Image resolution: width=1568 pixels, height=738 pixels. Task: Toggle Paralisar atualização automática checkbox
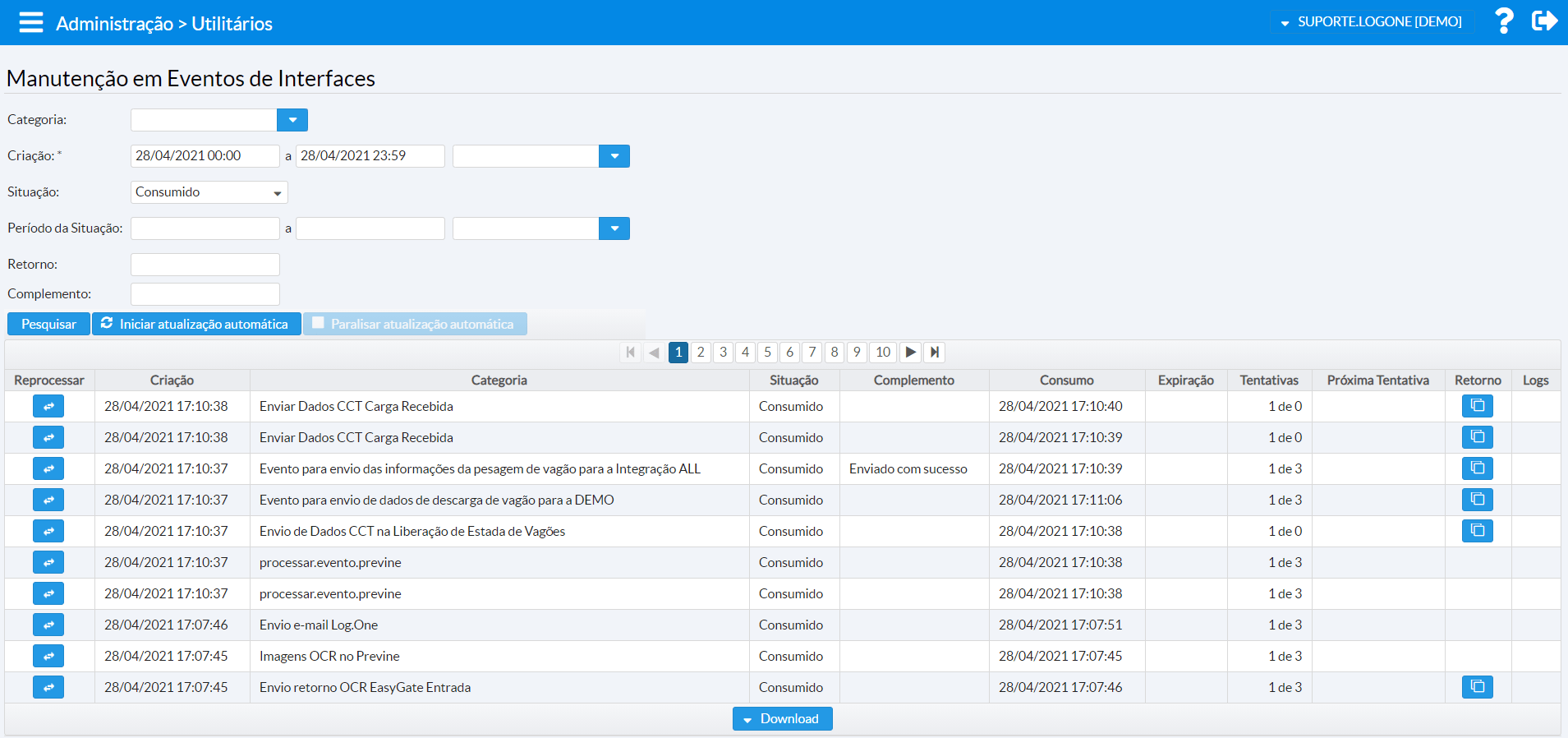tap(319, 323)
